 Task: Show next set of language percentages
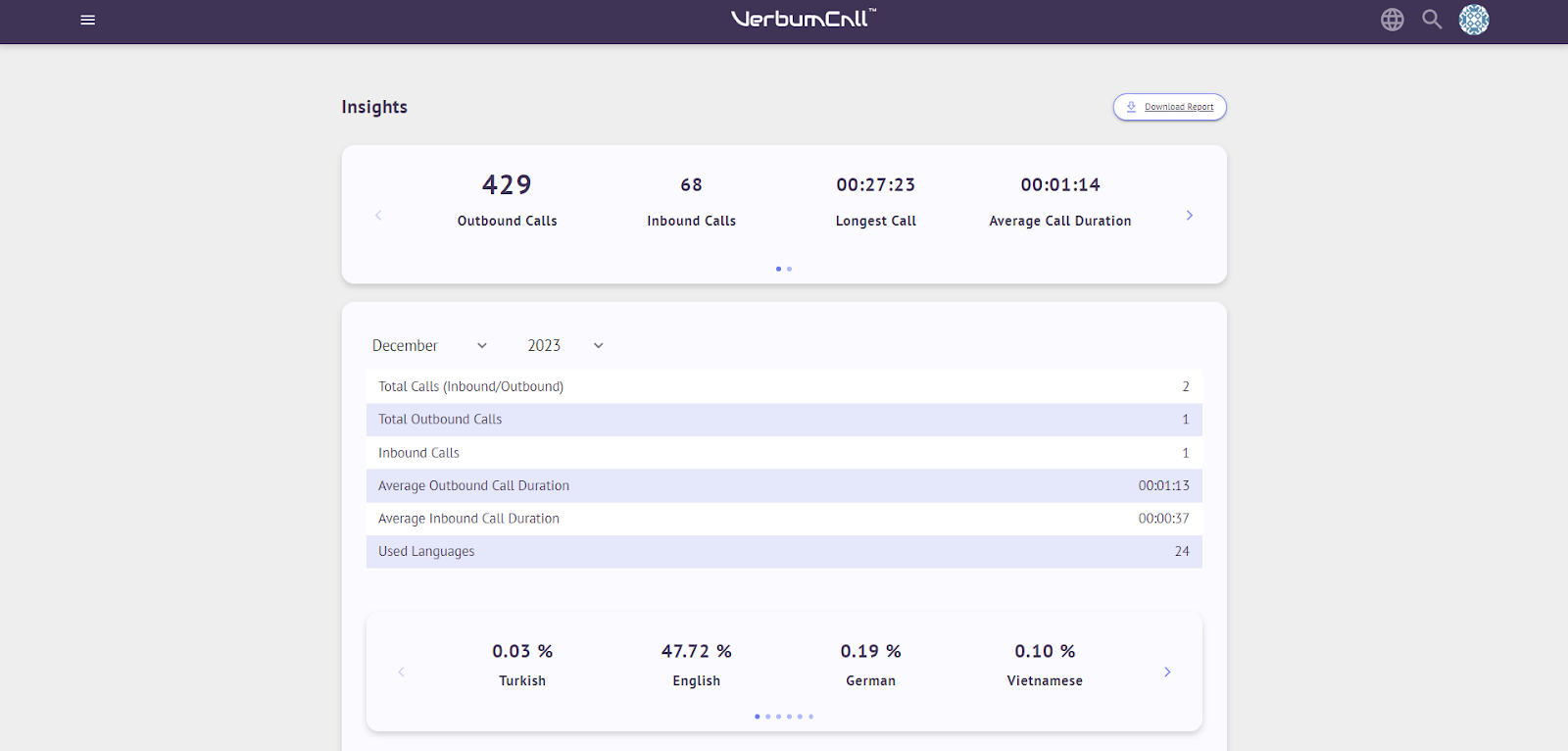click(x=1167, y=672)
